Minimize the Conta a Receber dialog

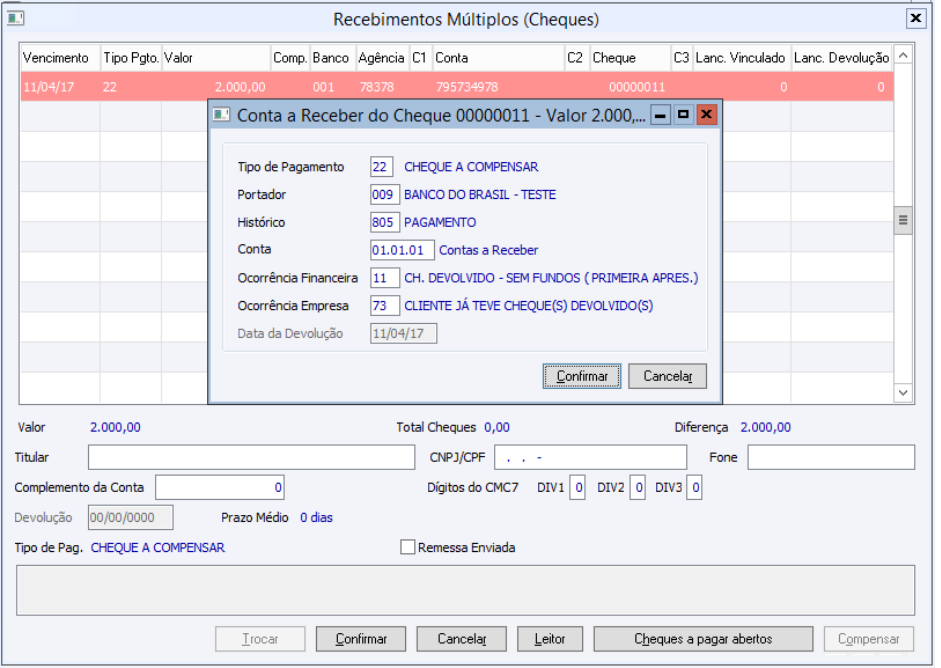(660, 114)
